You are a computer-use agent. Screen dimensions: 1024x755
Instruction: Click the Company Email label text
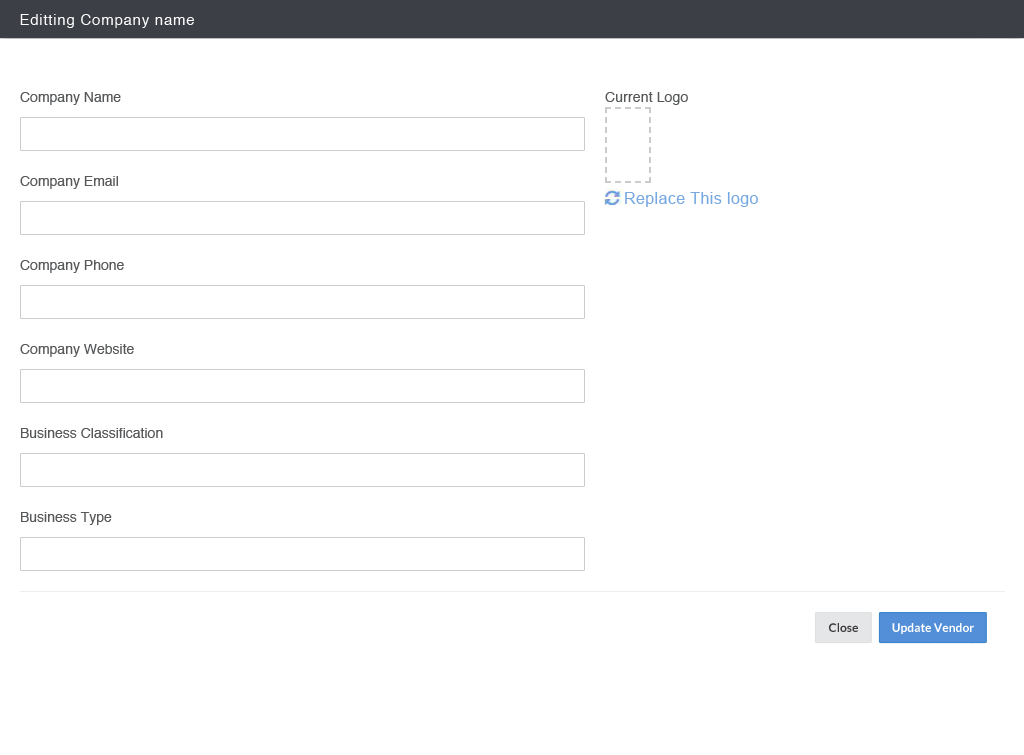coord(69,181)
